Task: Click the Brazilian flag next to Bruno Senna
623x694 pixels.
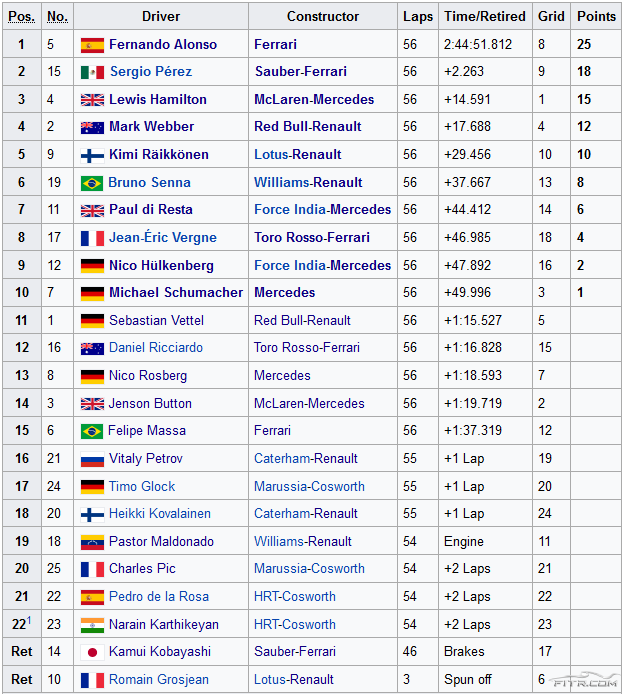Action: (92, 183)
